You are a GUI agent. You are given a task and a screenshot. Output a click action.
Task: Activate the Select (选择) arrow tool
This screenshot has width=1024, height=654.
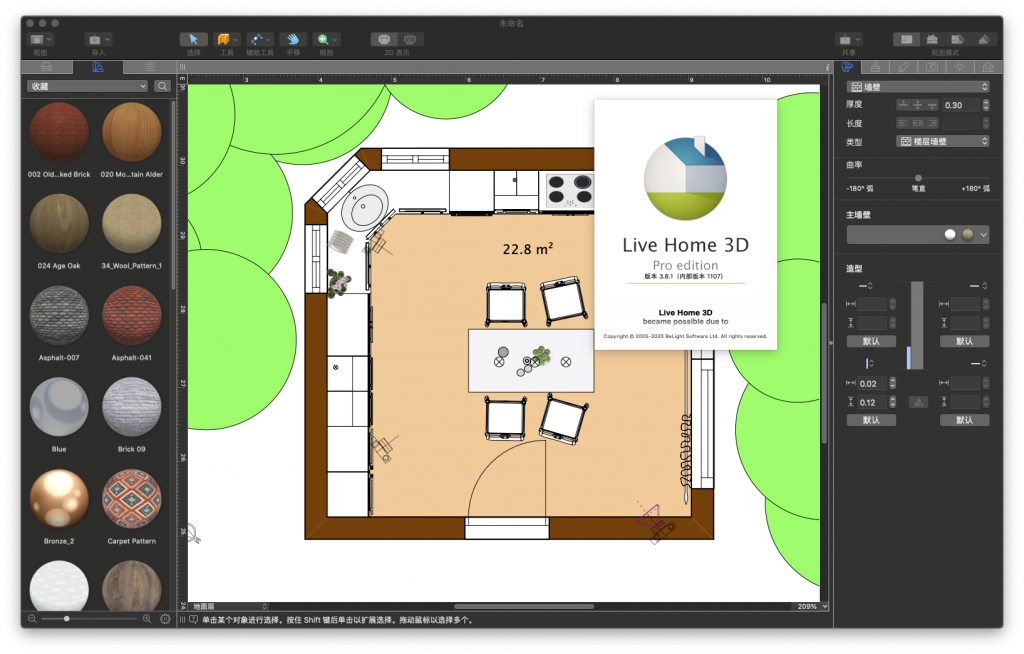(193, 39)
